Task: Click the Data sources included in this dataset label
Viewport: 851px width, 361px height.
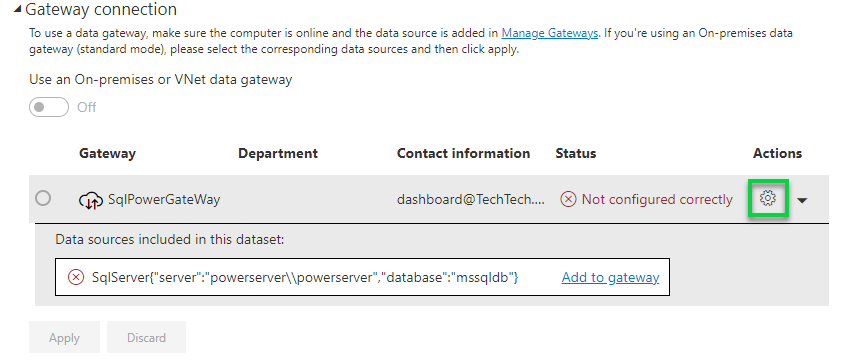Action: click(x=169, y=239)
